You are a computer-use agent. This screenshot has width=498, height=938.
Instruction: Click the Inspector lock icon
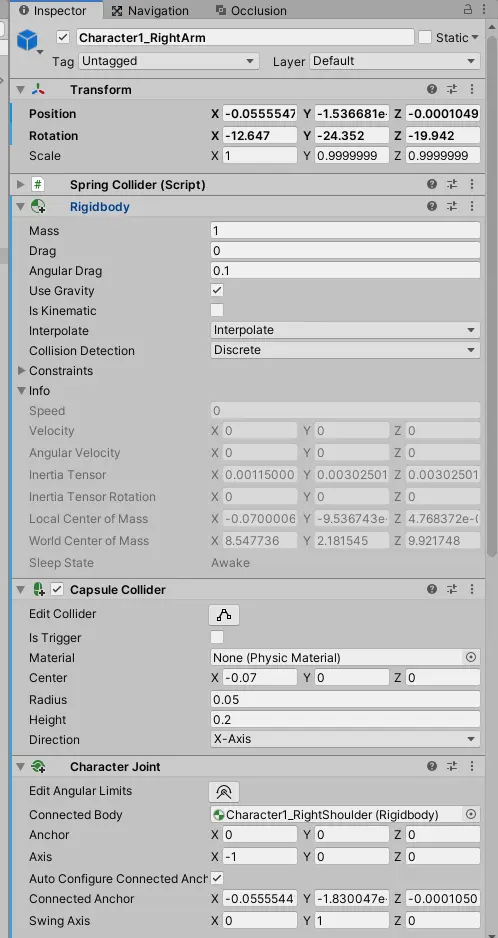(467, 10)
